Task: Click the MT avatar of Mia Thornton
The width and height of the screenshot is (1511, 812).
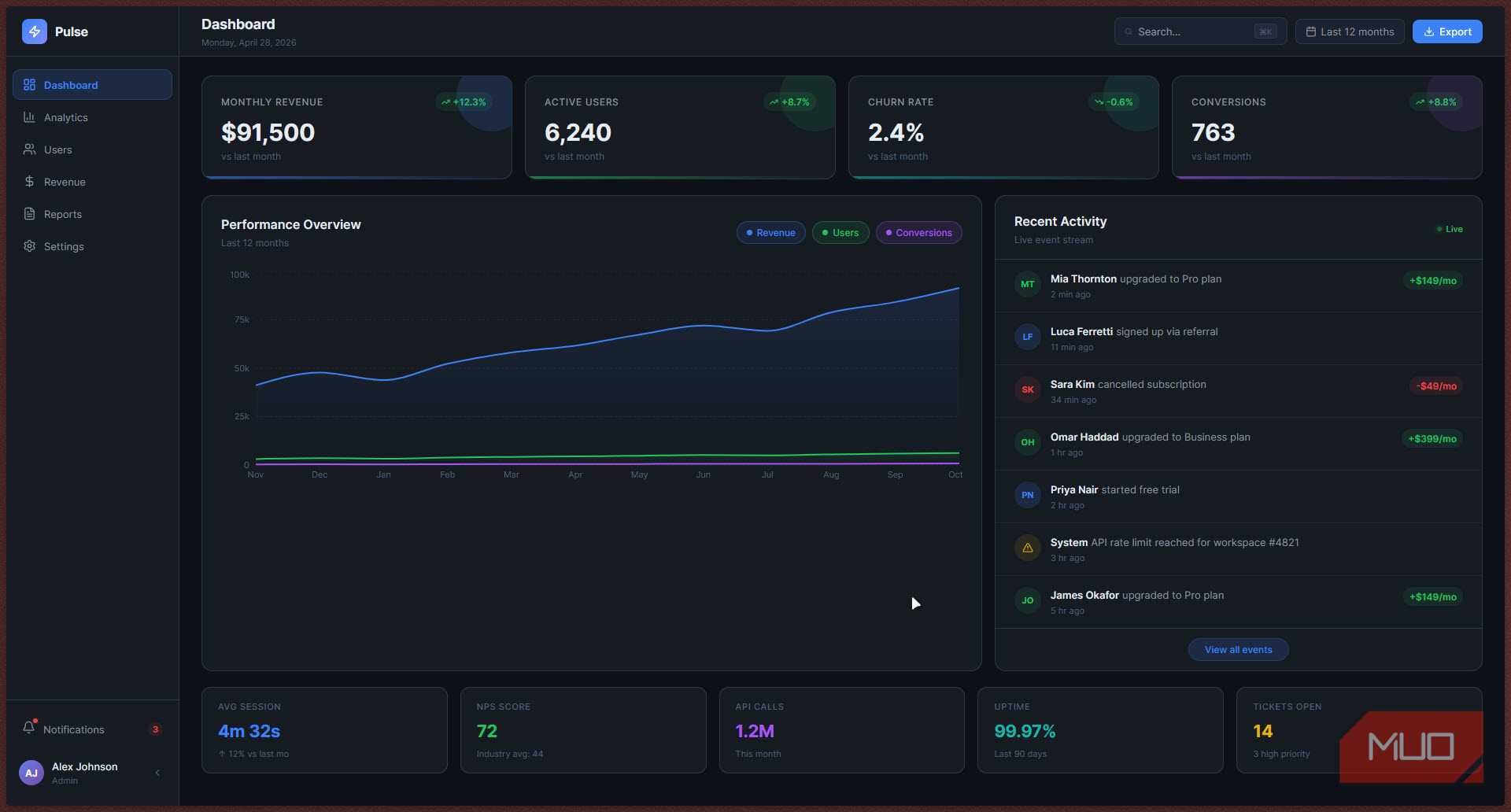Action: 1028,284
